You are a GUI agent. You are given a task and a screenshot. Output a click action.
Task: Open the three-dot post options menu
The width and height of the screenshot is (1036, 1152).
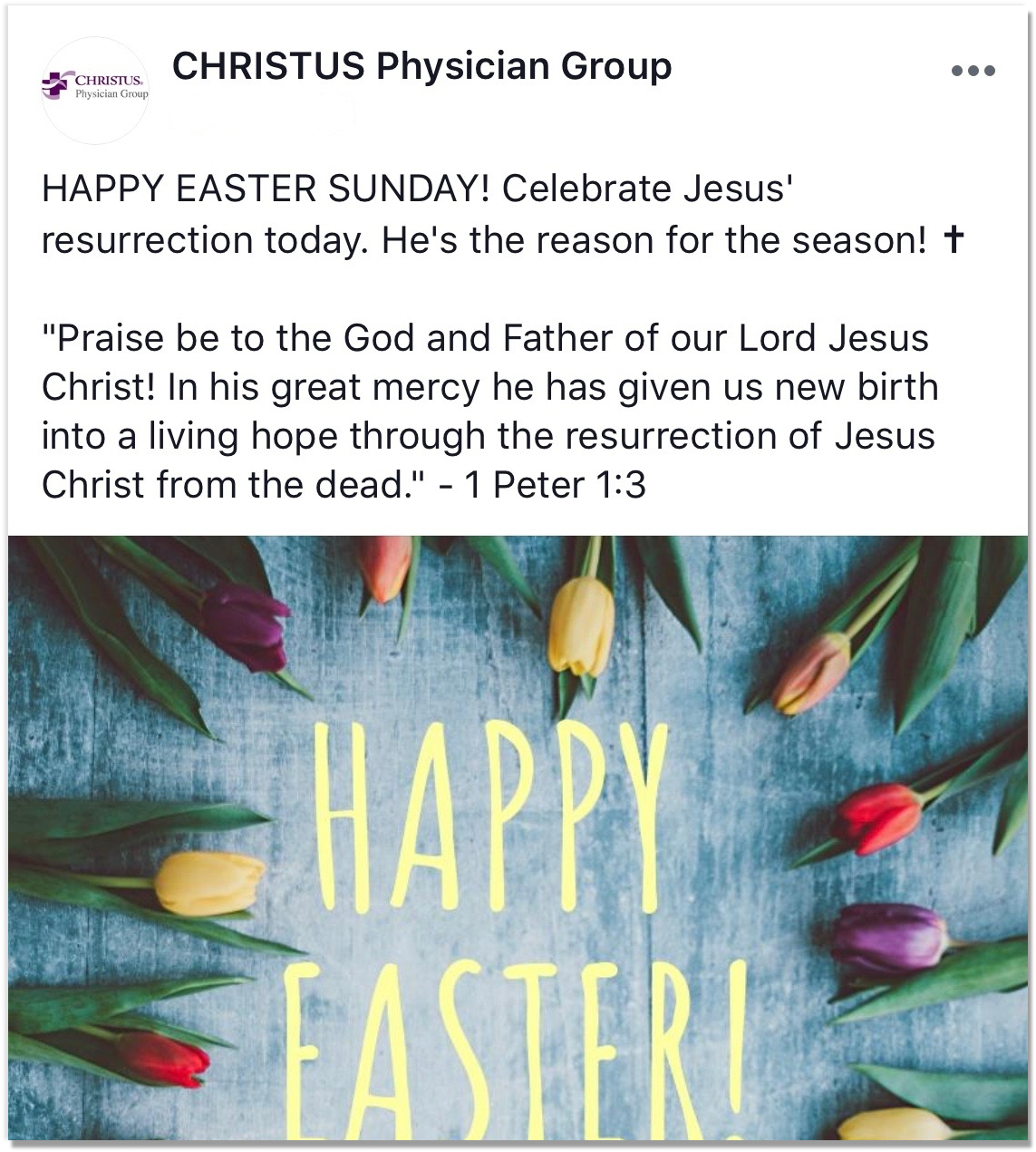point(973,71)
